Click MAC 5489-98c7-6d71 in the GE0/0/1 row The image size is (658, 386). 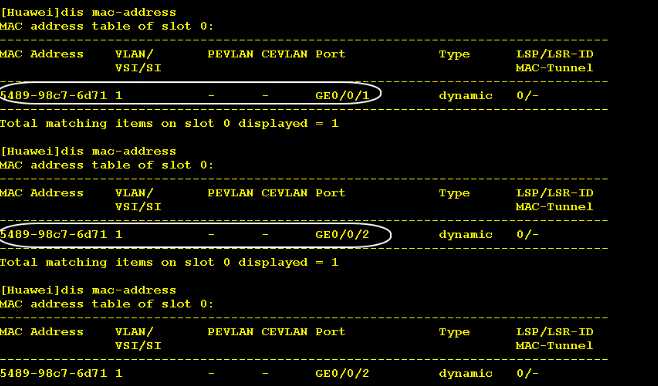click(53, 96)
